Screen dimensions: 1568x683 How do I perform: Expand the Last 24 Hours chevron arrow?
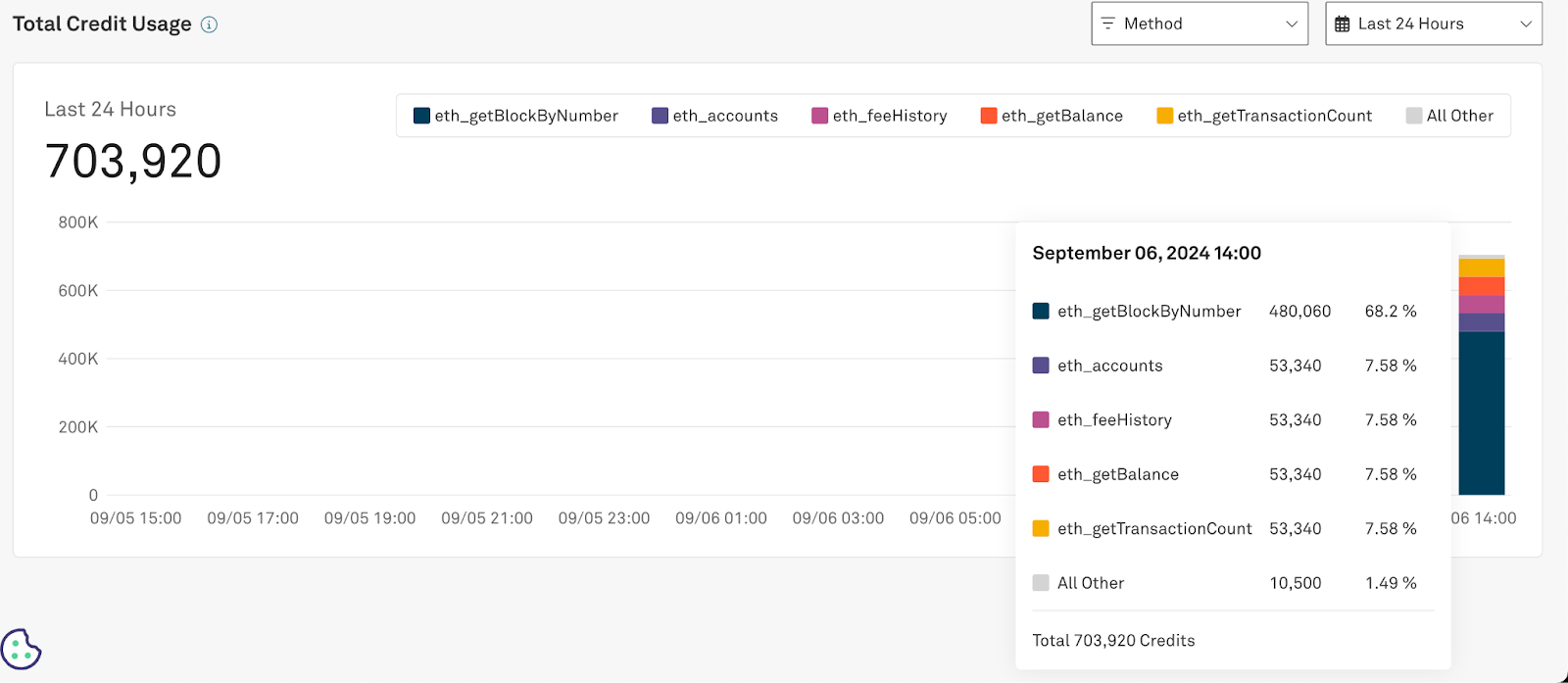click(x=1526, y=24)
